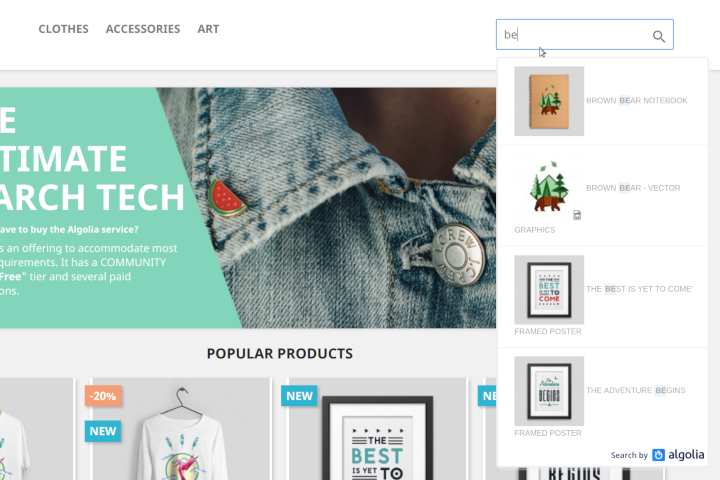Viewport: 720px width, 480px height.
Task: Click the Adventure Begins poster thumbnail
Action: 549,391
